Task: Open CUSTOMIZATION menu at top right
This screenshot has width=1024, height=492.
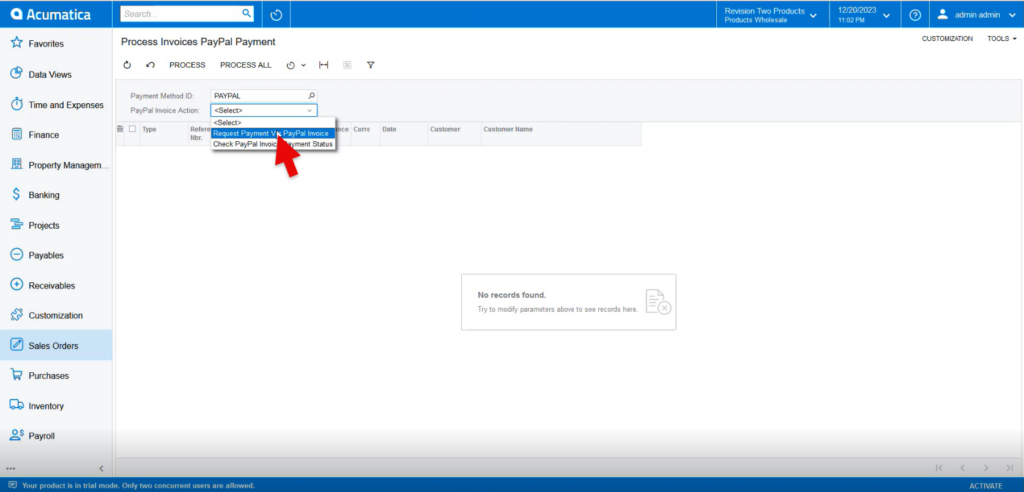Action: (947, 39)
